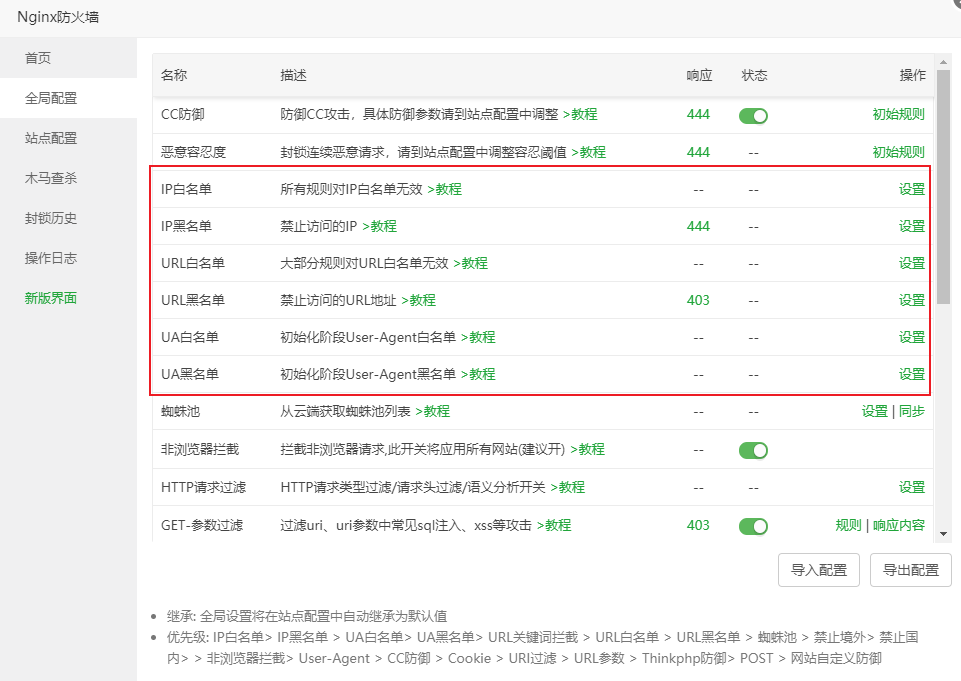Click the 名称 column header
961x681 pixels.
click(174, 75)
